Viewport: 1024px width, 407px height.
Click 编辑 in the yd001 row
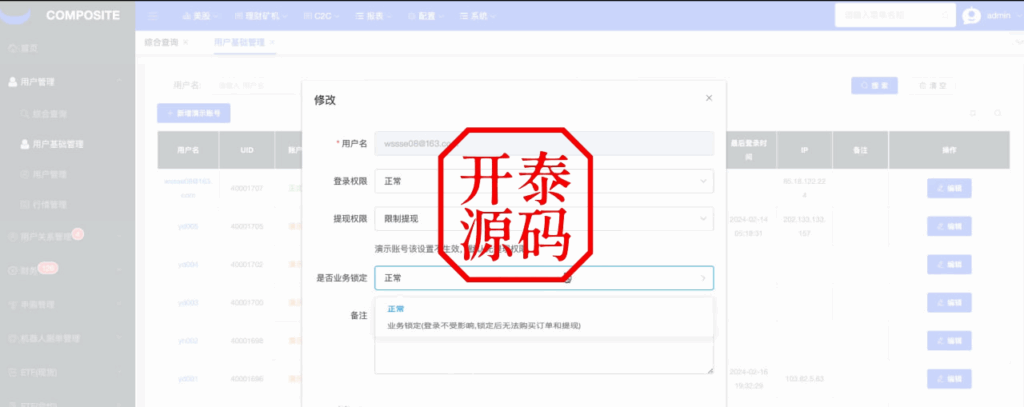click(949, 379)
